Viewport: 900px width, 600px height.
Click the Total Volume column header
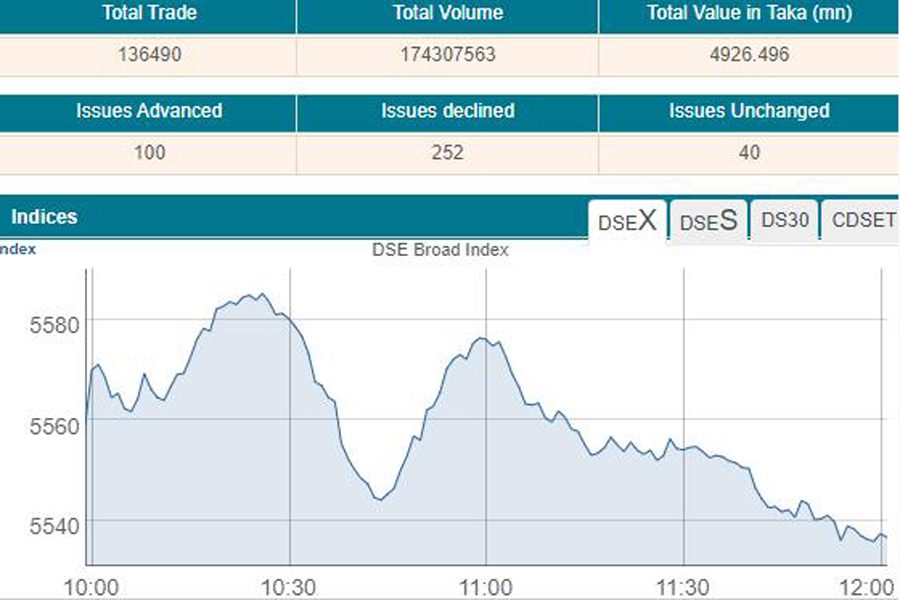click(447, 14)
